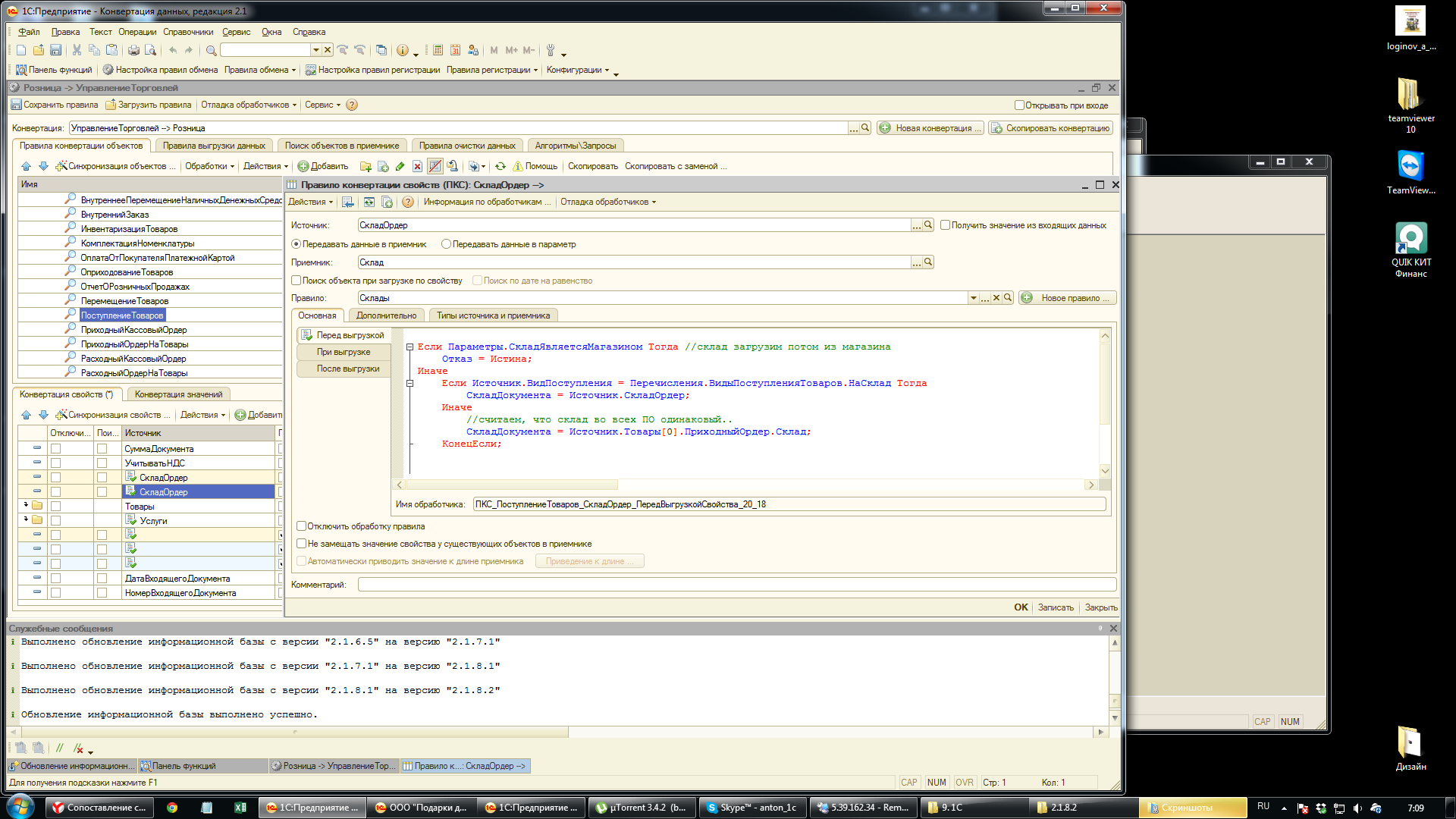Click the green refresh arrows icon
The height and width of the screenshot is (819, 1456).
[x=500, y=166]
